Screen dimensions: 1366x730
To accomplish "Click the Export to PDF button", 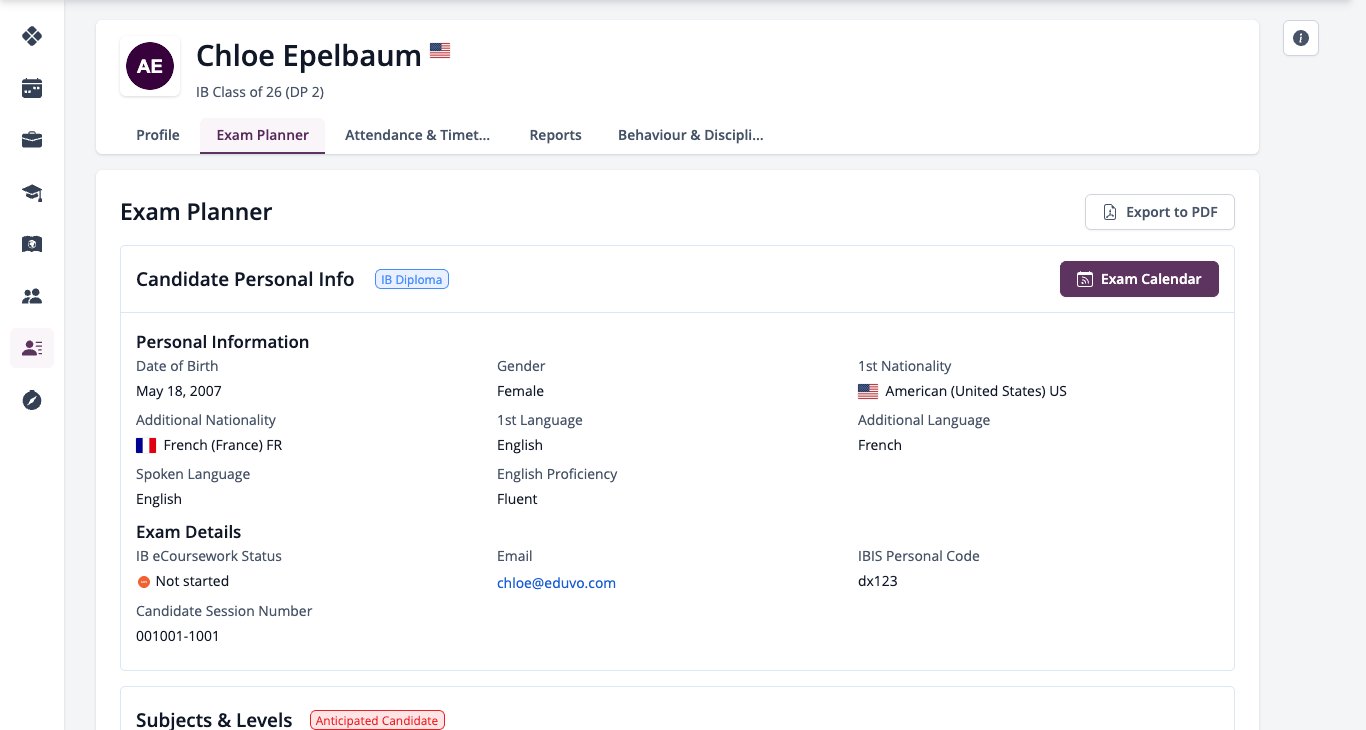I will point(1160,212).
